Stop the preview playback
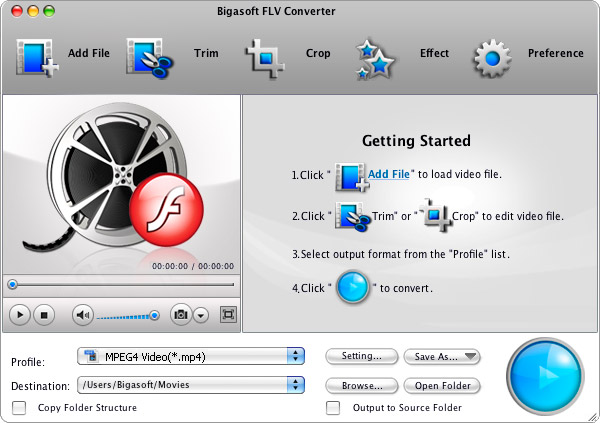This screenshot has width=600, height=423. (44, 315)
